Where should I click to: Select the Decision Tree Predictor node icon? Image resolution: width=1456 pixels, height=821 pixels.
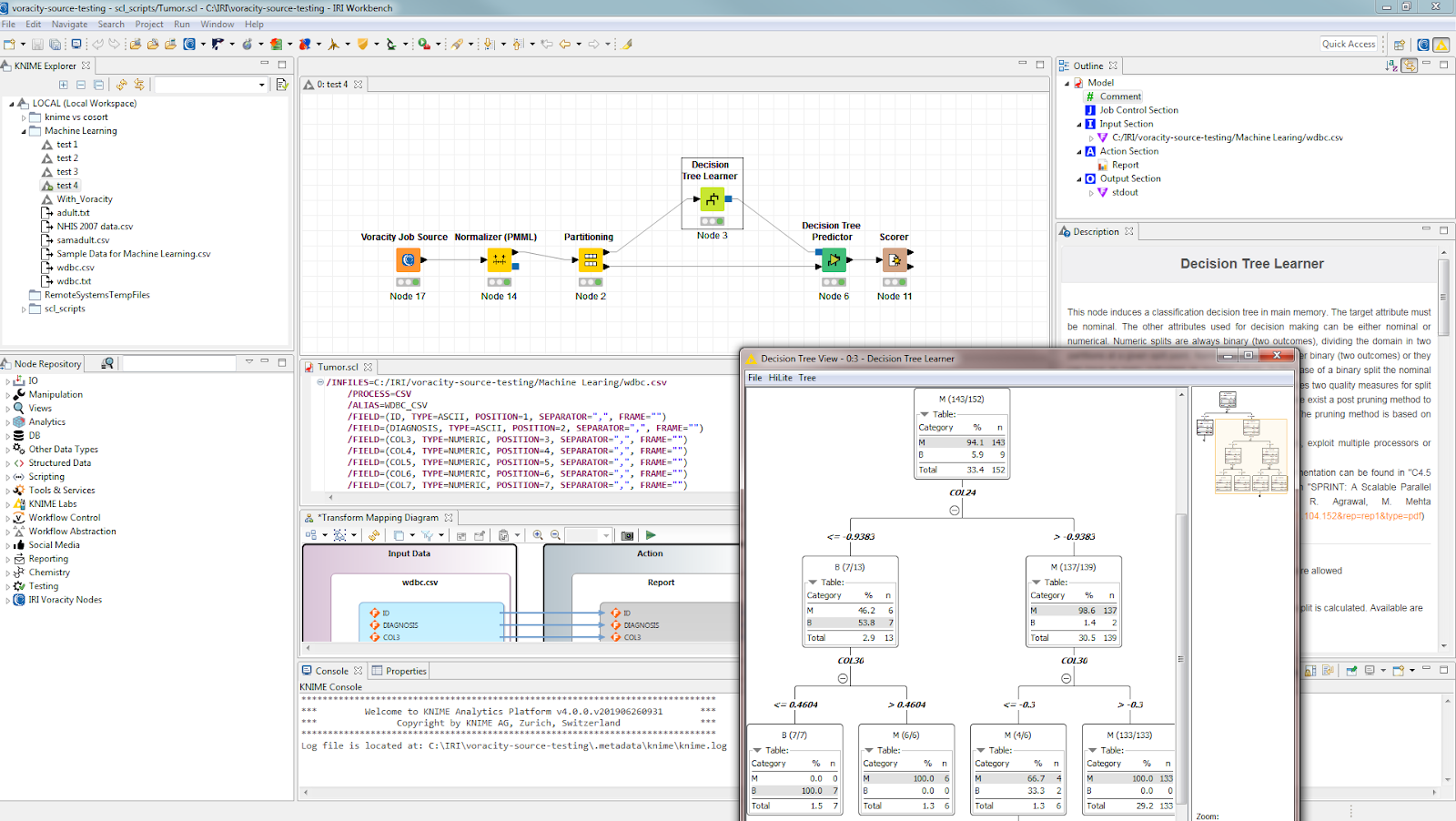coord(834,260)
